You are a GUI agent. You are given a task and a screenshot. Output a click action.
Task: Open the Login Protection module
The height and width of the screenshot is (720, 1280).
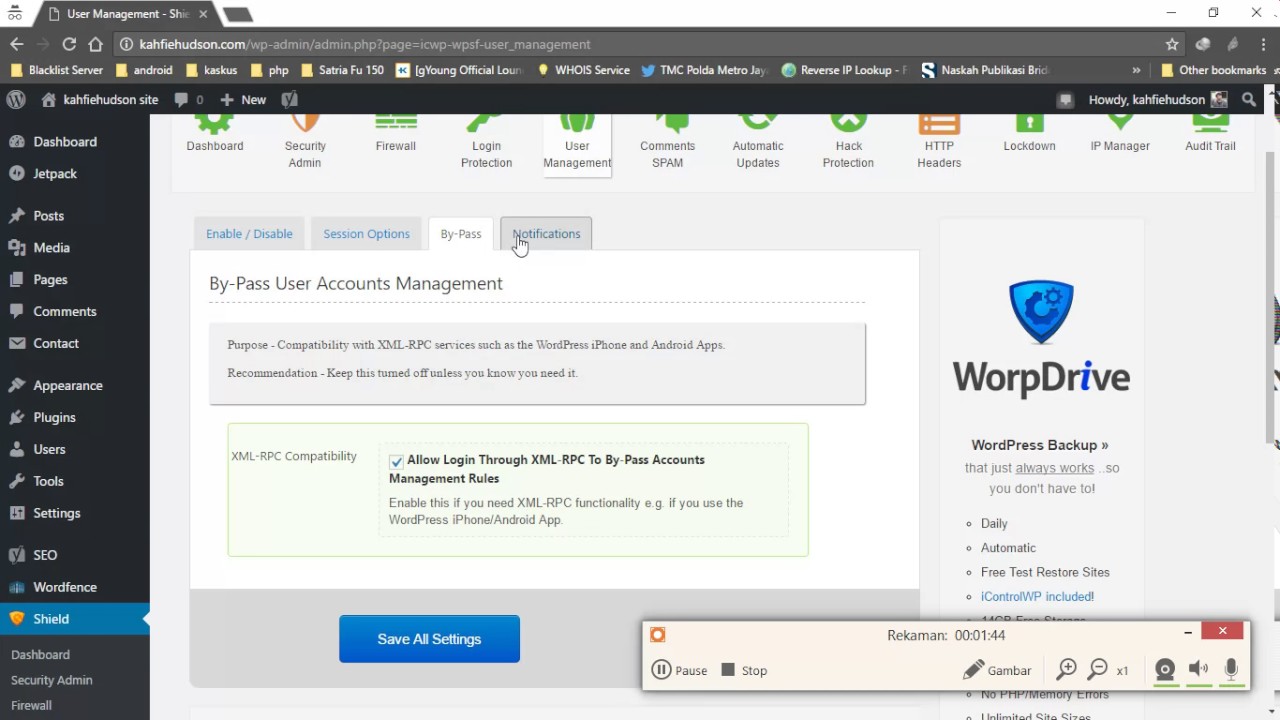(x=486, y=142)
